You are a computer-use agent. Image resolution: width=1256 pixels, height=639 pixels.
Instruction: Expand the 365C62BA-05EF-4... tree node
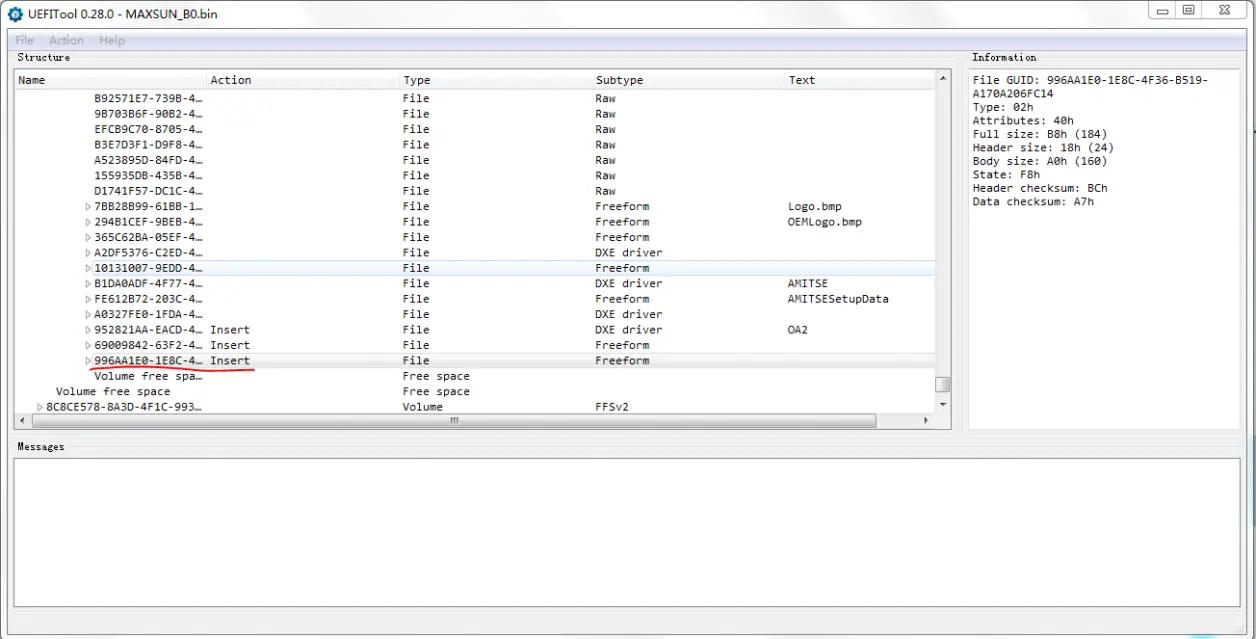(88, 238)
